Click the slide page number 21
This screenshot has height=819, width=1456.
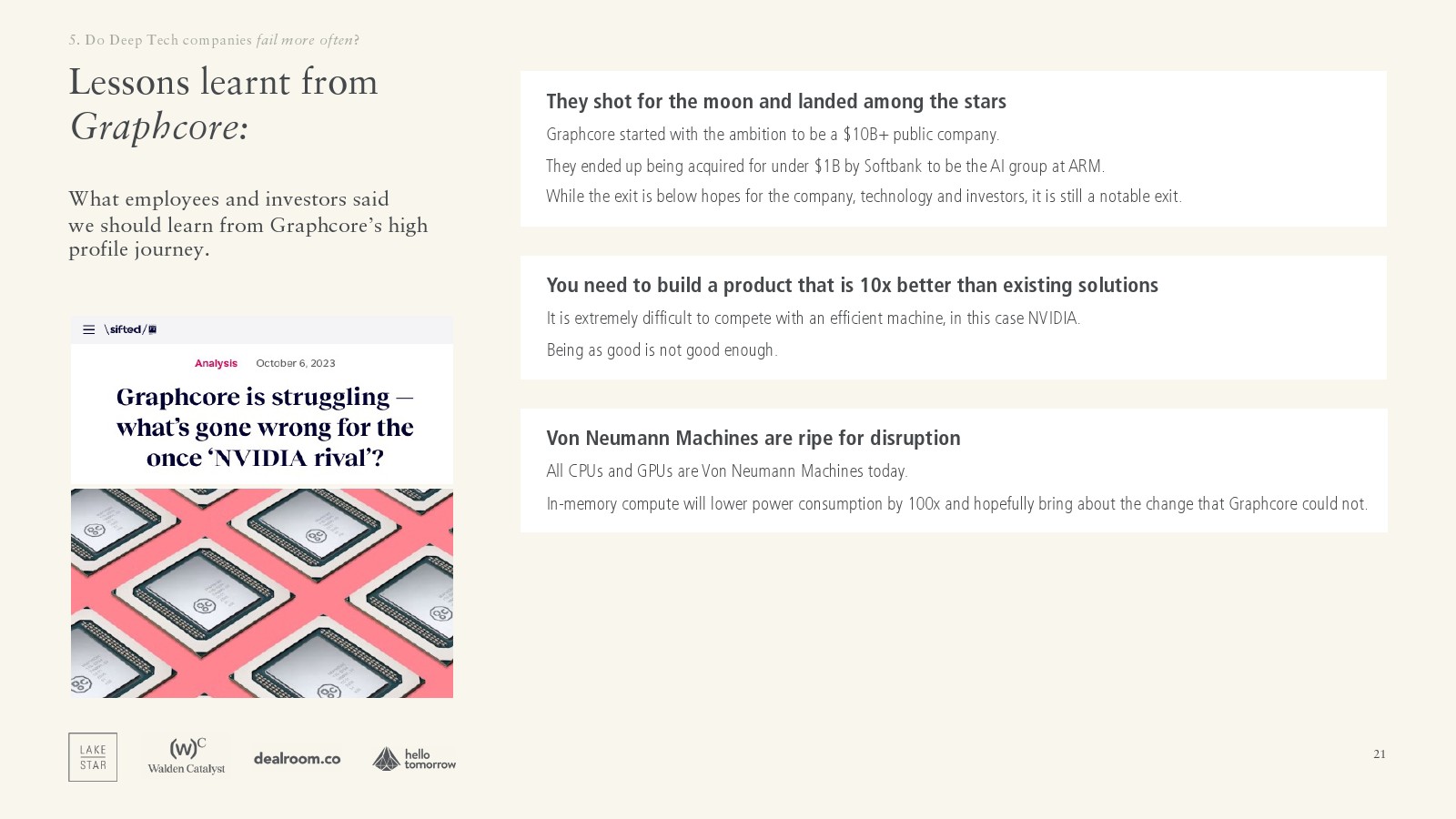pyautogui.click(x=1380, y=753)
